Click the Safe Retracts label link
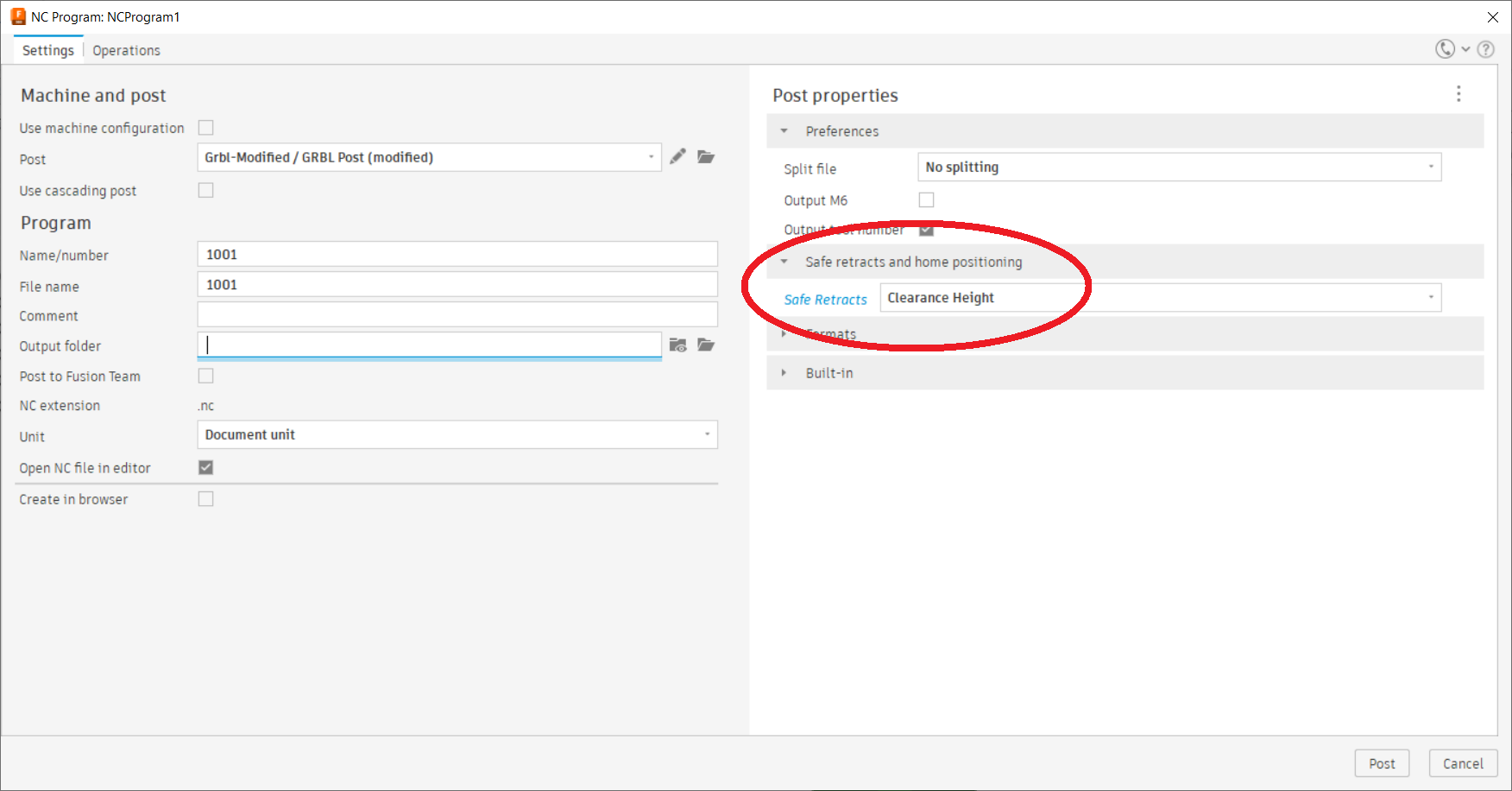This screenshot has width=1512, height=791. [x=825, y=300]
